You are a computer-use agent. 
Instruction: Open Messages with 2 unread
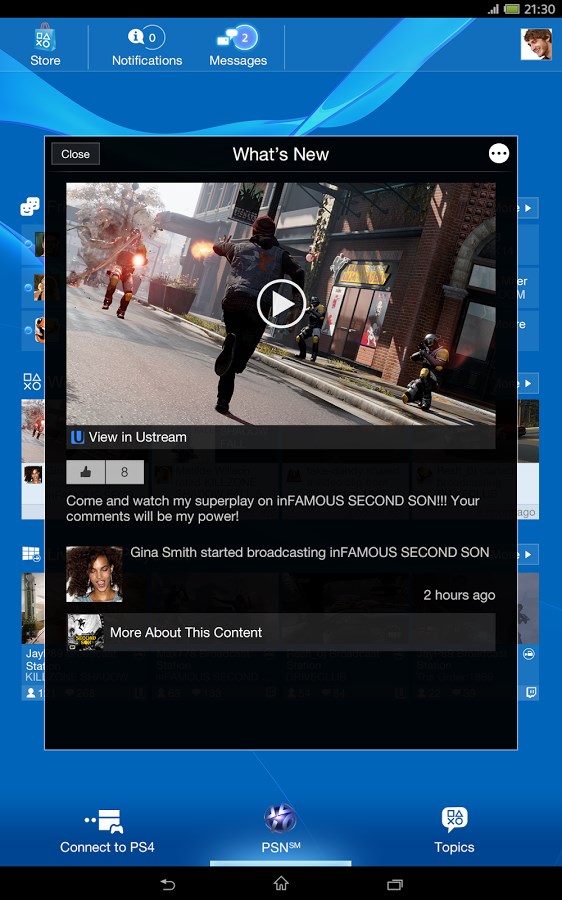click(x=238, y=46)
